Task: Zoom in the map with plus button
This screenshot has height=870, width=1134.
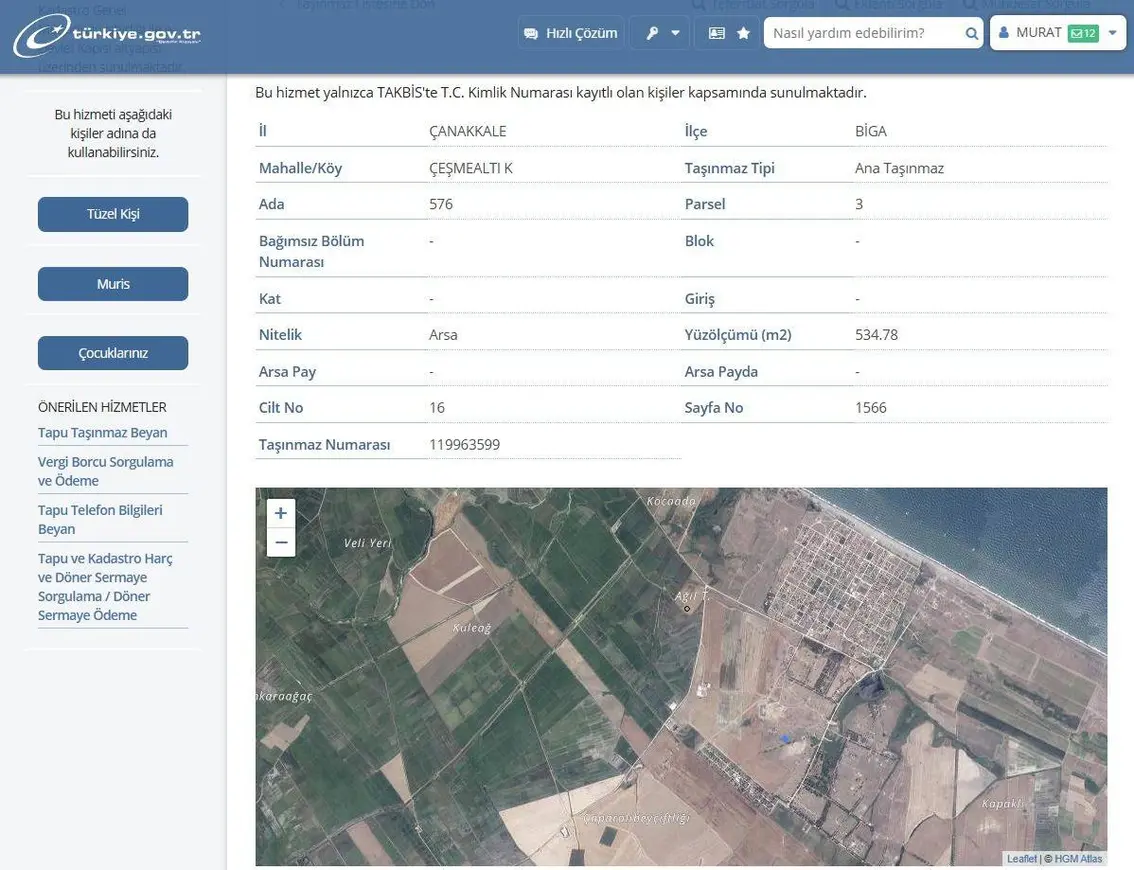Action: click(281, 513)
